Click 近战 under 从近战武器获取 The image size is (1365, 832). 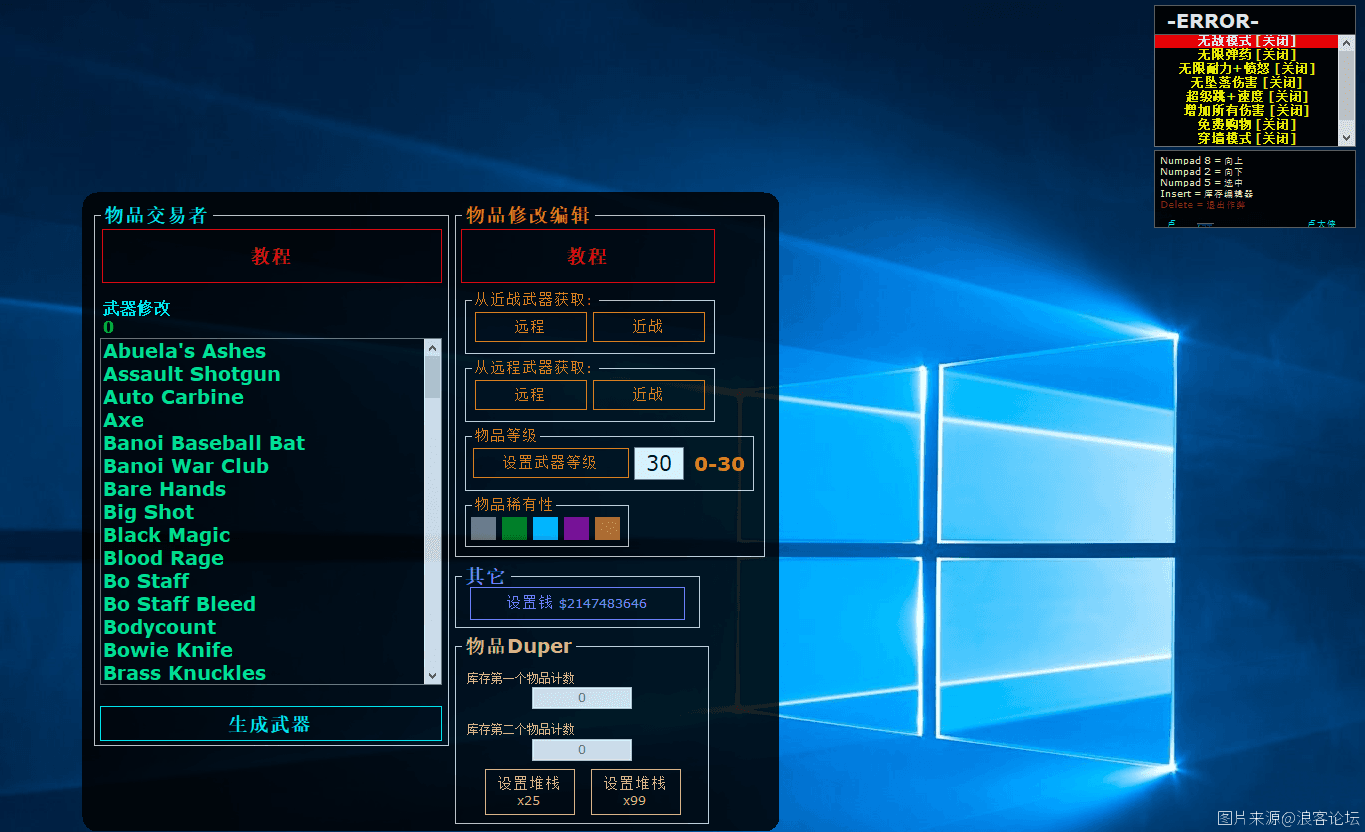(648, 327)
